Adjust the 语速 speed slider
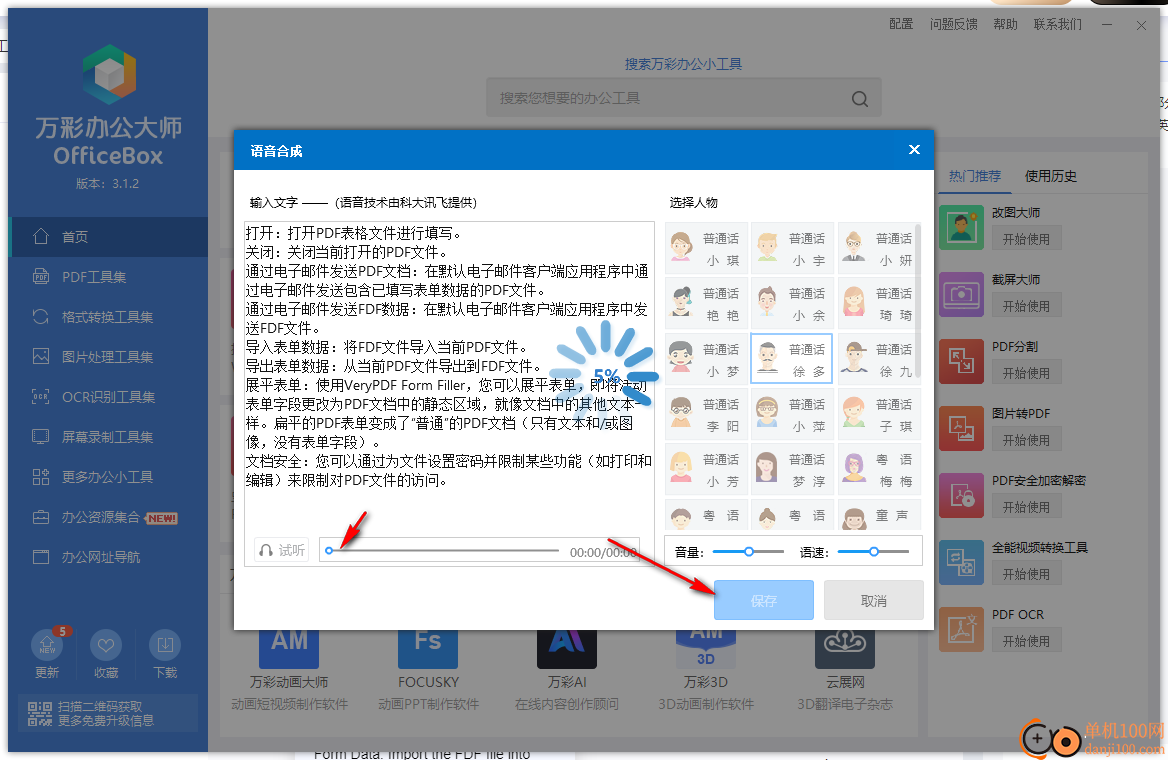The width and height of the screenshot is (1168, 760). 873,552
